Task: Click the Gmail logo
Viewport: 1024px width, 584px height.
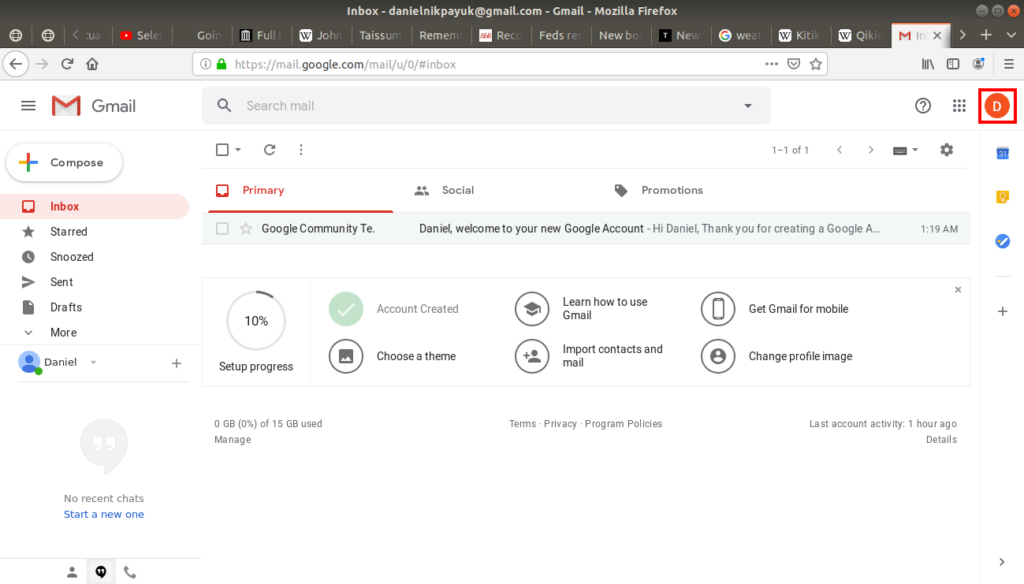Action: (x=94, y=106)
